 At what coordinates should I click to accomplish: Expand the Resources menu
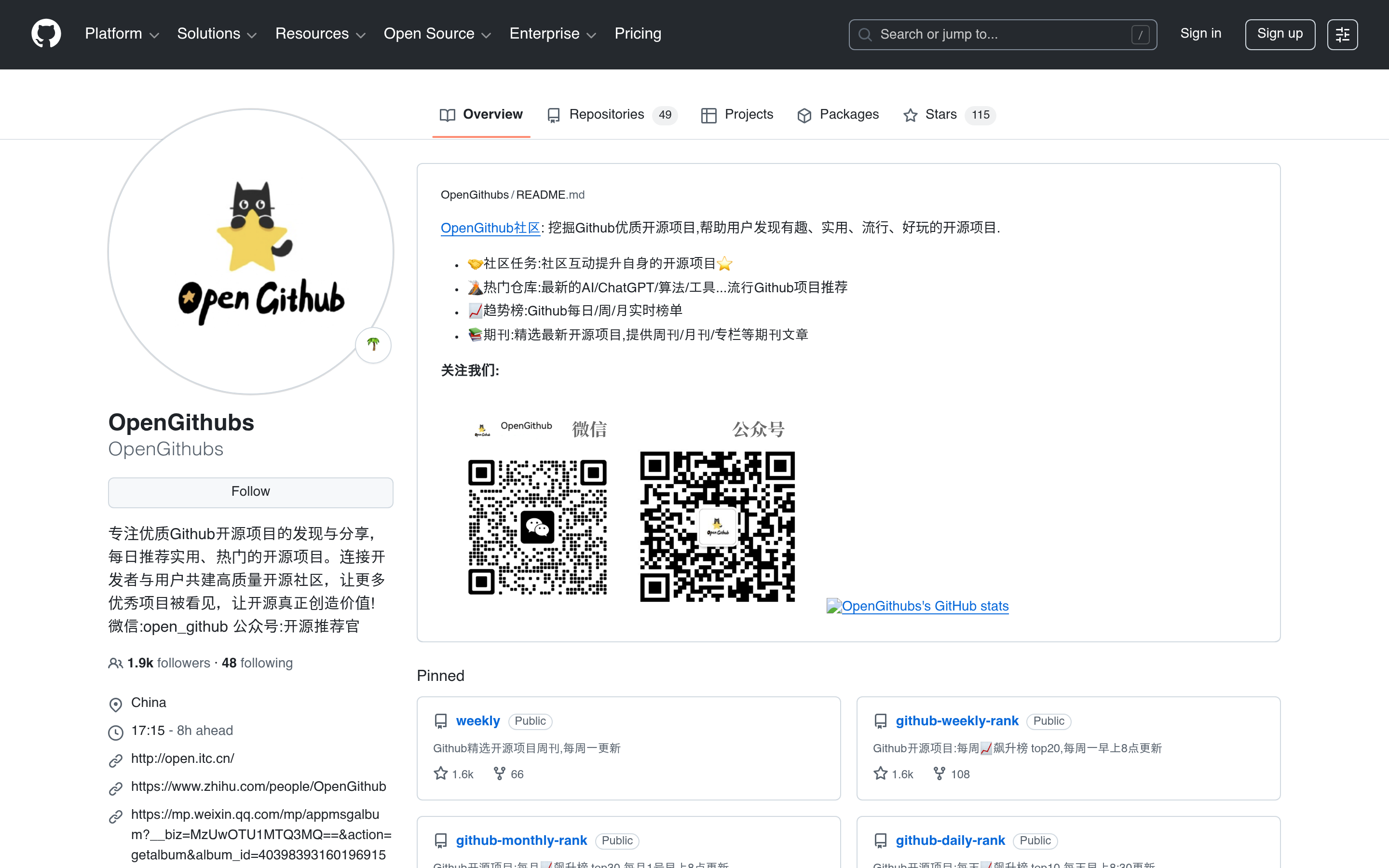pyautogui.click(x=320, y=34)
